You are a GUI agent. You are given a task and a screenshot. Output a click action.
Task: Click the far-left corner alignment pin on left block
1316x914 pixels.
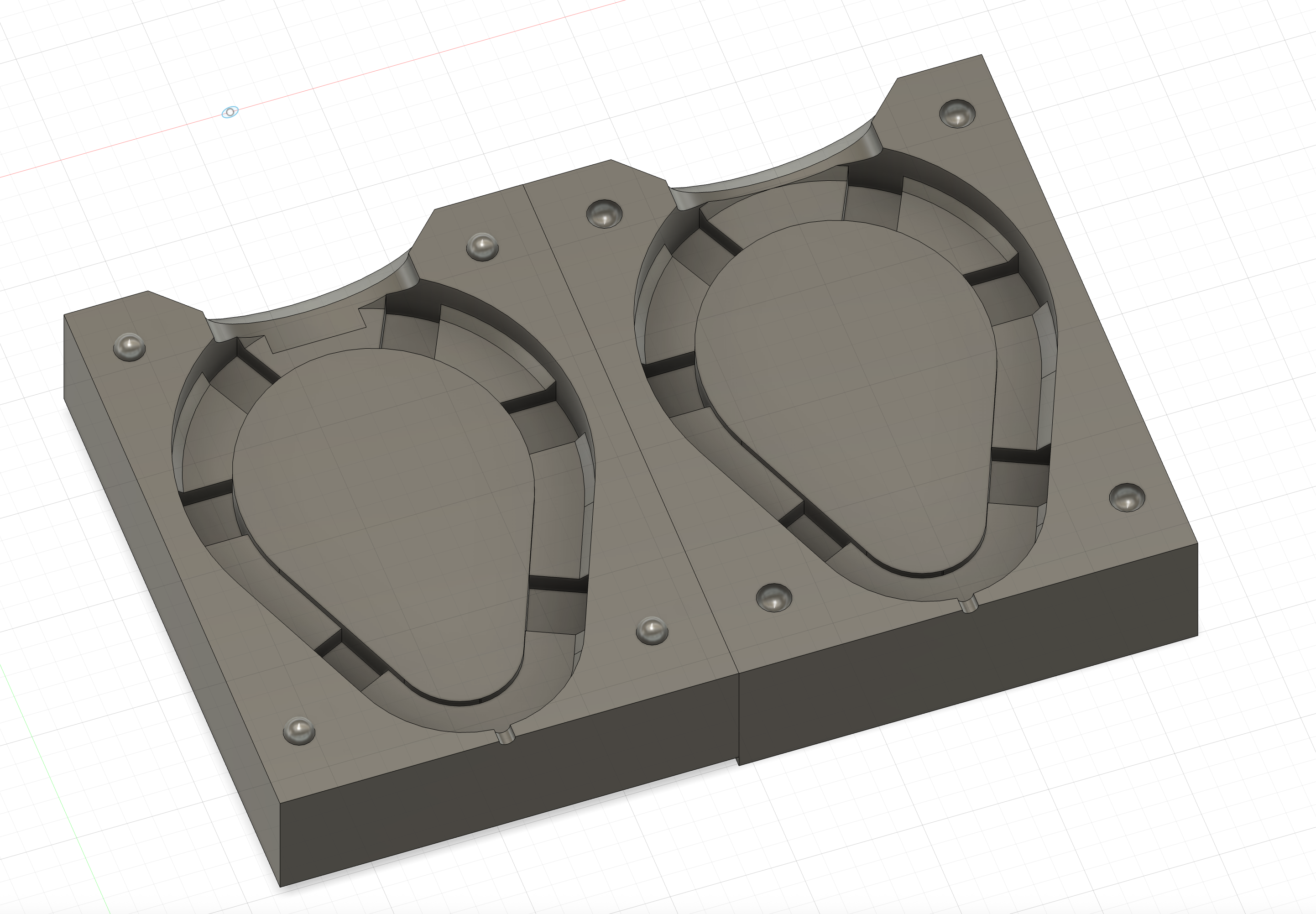pyautogui.click(x=130, y=346)
